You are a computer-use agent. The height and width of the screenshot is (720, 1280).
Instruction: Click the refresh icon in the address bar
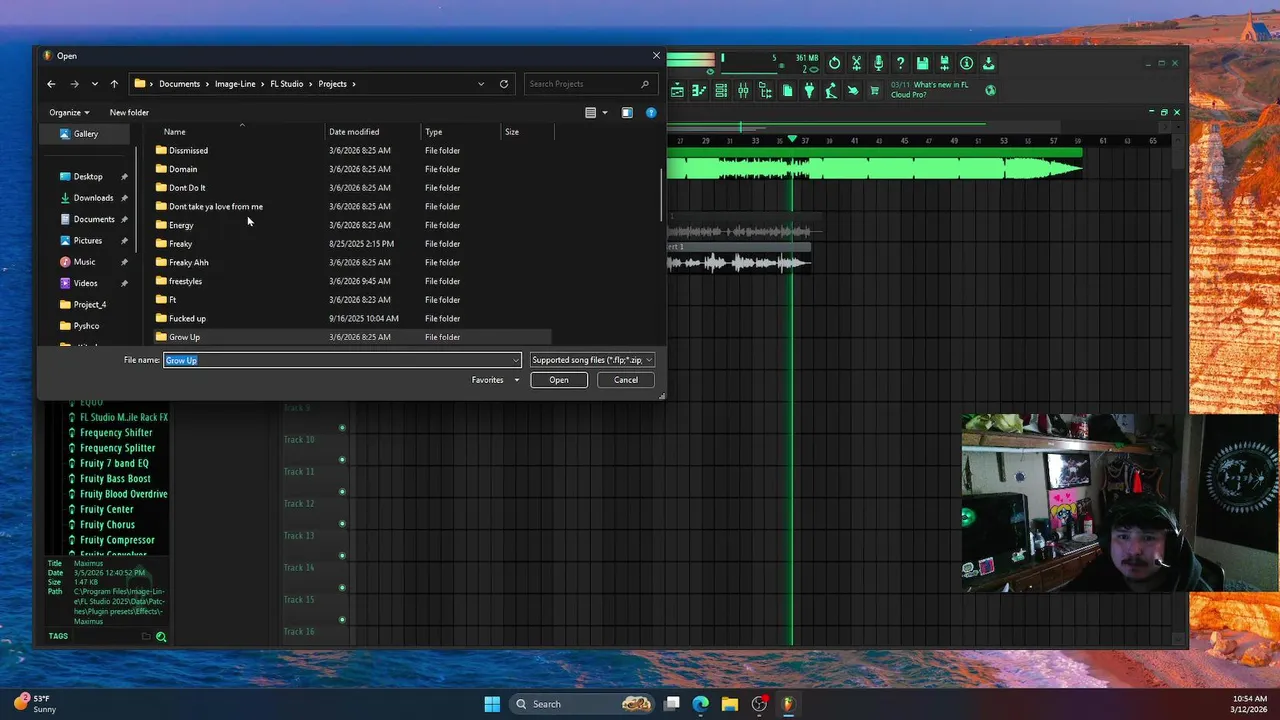504,84
